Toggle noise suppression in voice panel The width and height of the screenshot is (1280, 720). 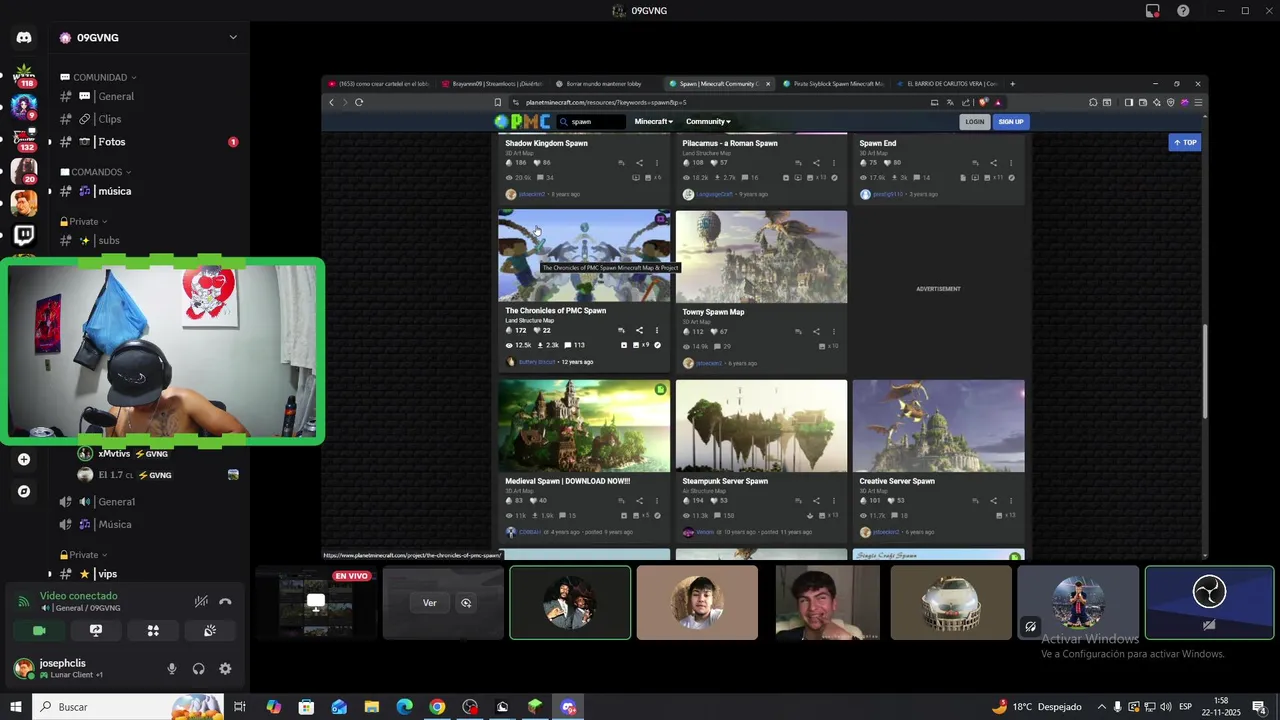(201, 601)
